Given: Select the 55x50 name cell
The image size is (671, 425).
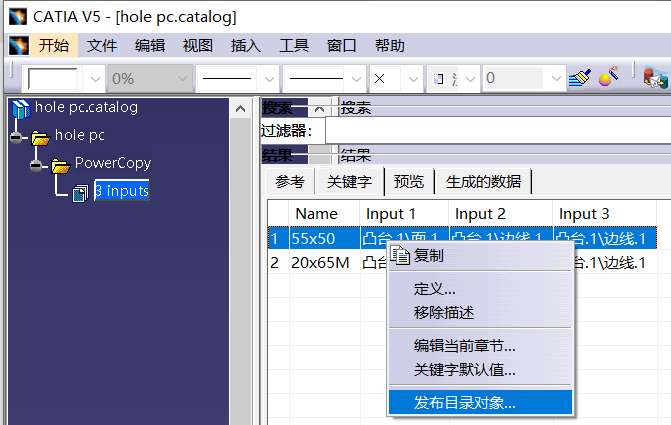Looking at the screenshot, I should coord(324,238).
